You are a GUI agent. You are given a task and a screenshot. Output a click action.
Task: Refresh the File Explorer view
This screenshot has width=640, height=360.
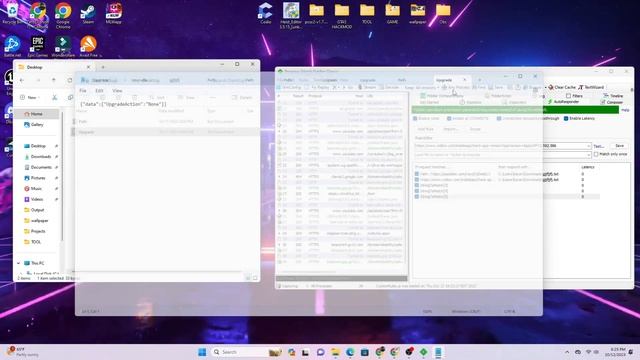point(69,80)
